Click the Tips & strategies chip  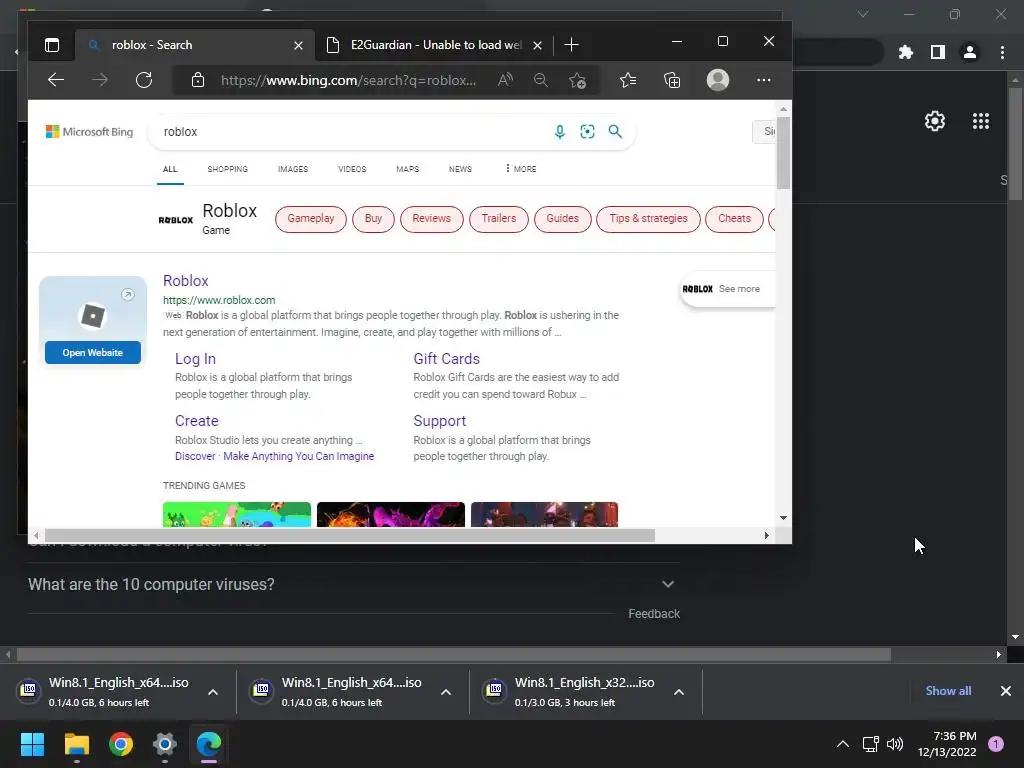648,219
